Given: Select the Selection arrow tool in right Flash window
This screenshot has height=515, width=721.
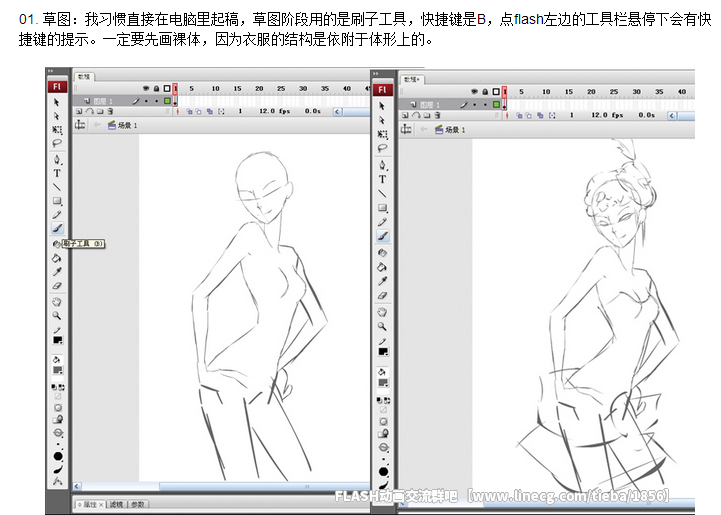Looking at the screenshot, I should (x=382, y=106).
